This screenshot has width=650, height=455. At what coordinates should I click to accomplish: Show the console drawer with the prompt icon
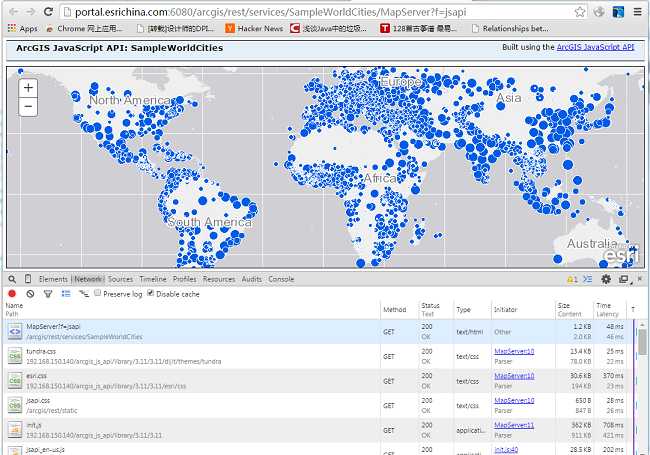pos(587,279)
